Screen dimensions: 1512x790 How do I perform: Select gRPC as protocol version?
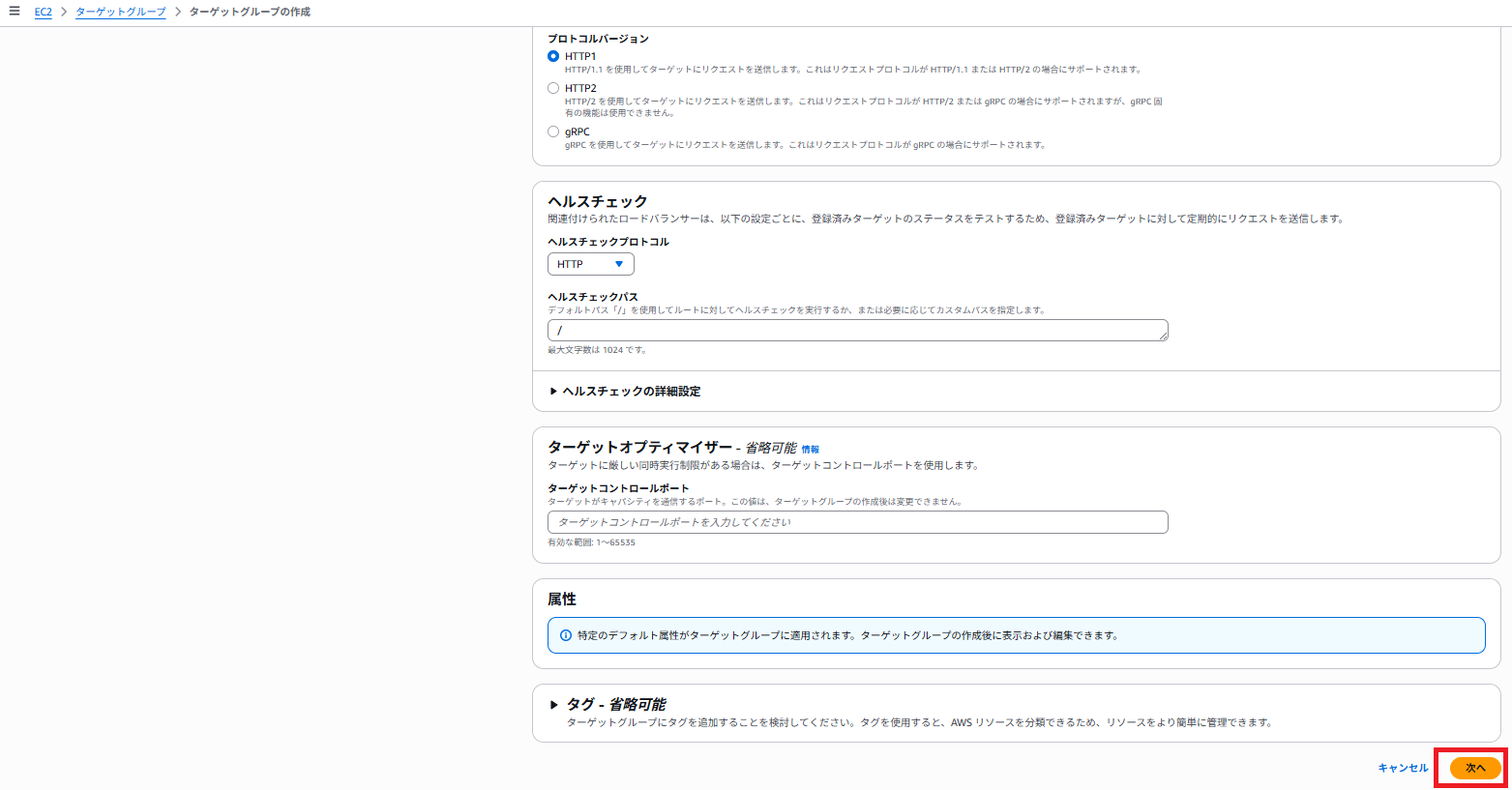pyautogui.click(x=553, y=132)
